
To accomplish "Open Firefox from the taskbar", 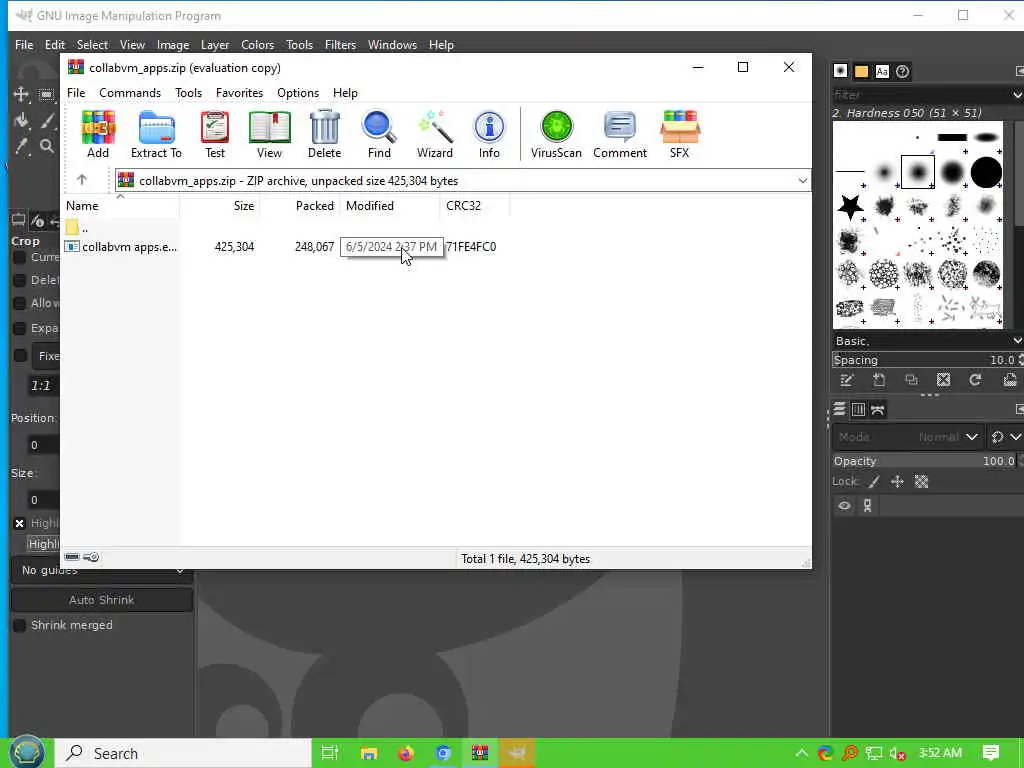I will (x=406, y=753).
